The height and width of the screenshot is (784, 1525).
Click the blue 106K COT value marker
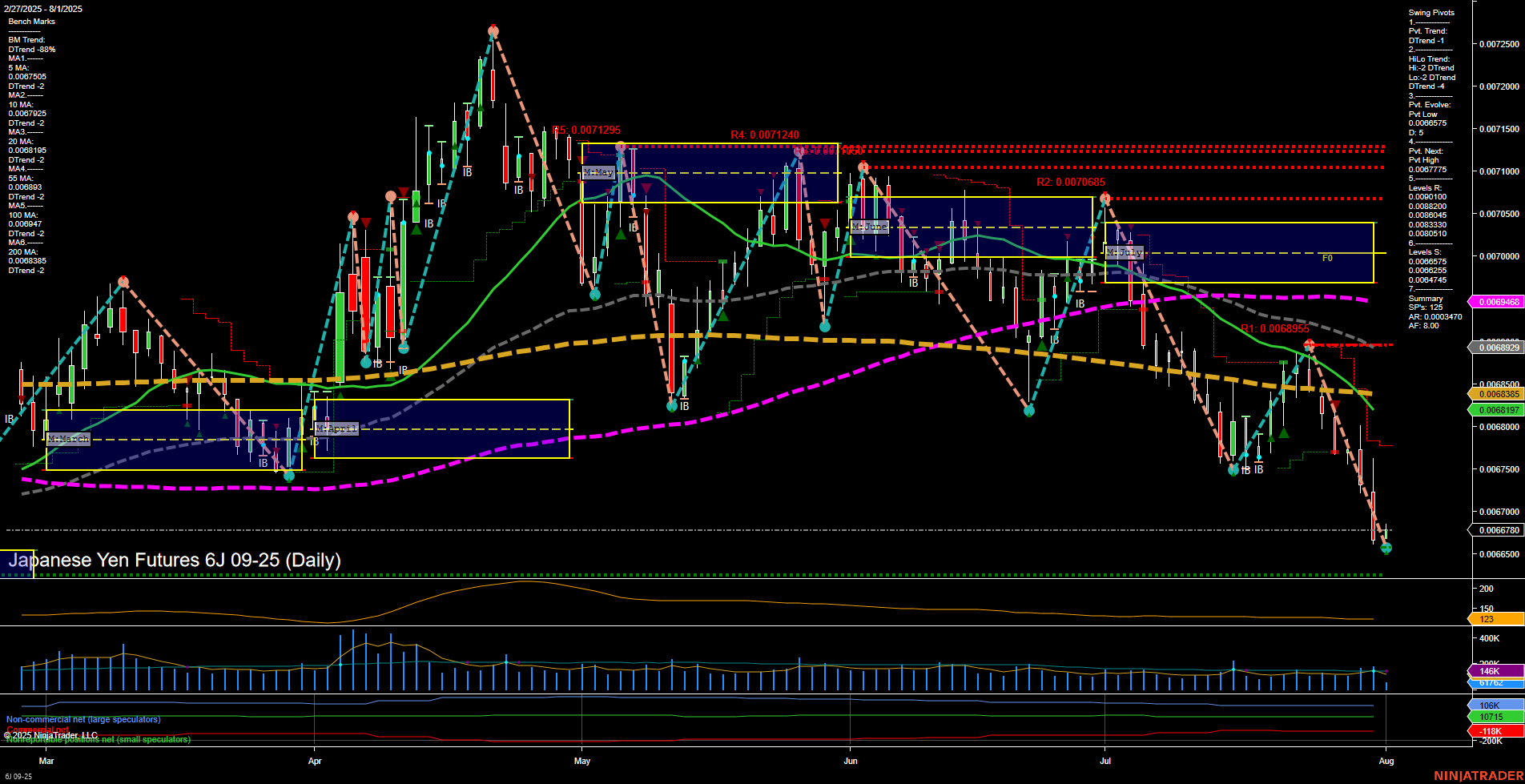tap(1496, 706)
